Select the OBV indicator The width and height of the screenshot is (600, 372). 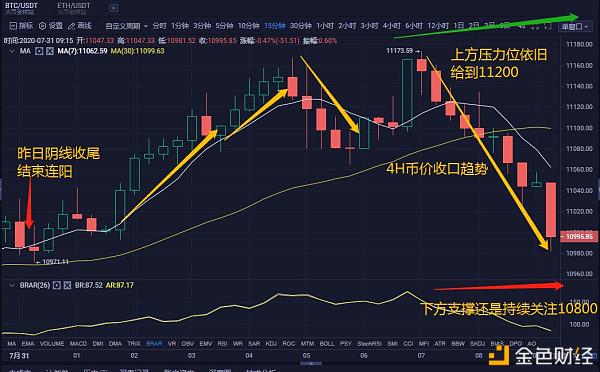pos(188,344)
